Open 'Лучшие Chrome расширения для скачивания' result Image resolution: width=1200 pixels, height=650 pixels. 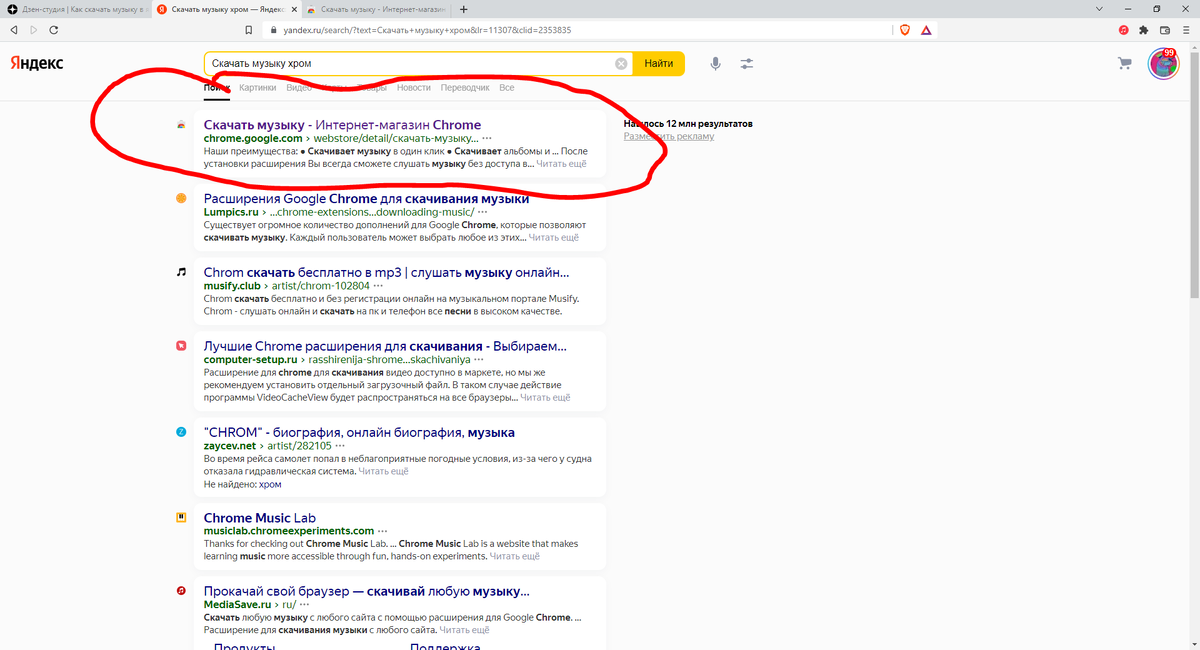tap(385, 346)
